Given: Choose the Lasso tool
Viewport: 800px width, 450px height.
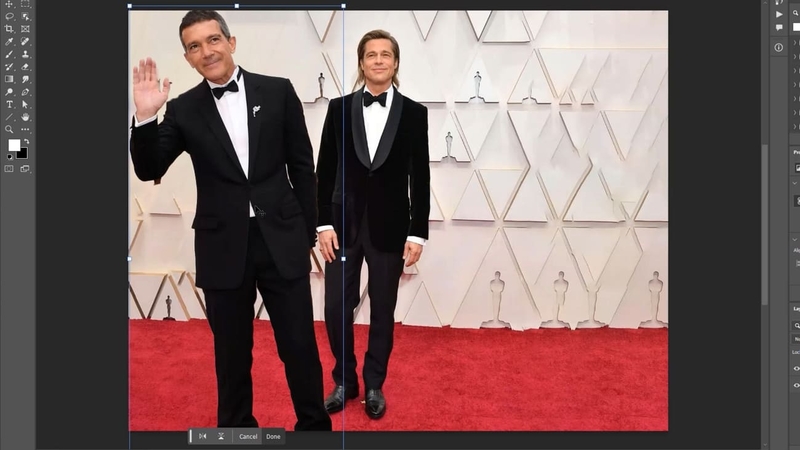Looking at the screenshot, I should tap(9, 16).
